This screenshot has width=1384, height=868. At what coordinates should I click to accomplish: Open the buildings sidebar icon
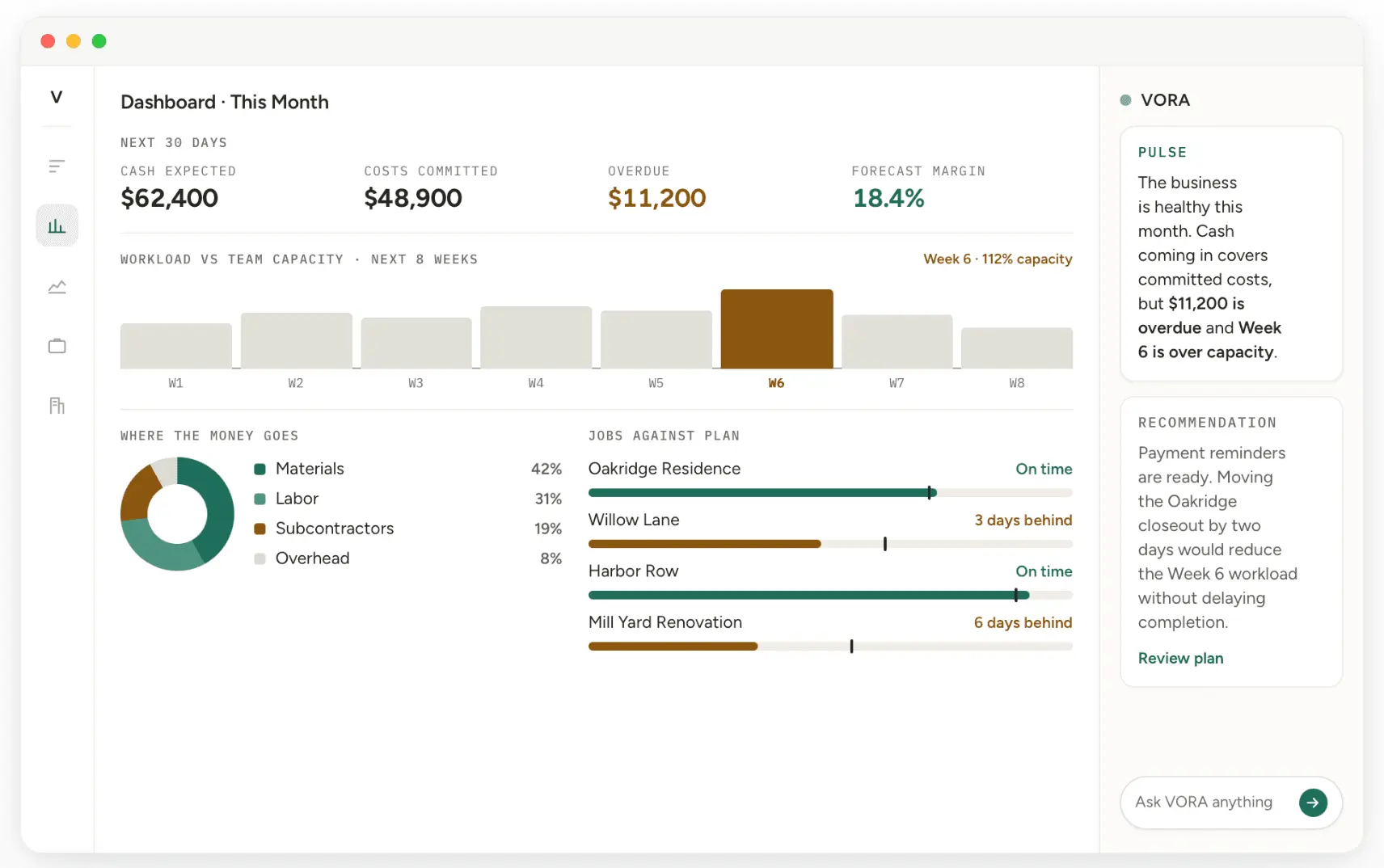click(57, 406)
